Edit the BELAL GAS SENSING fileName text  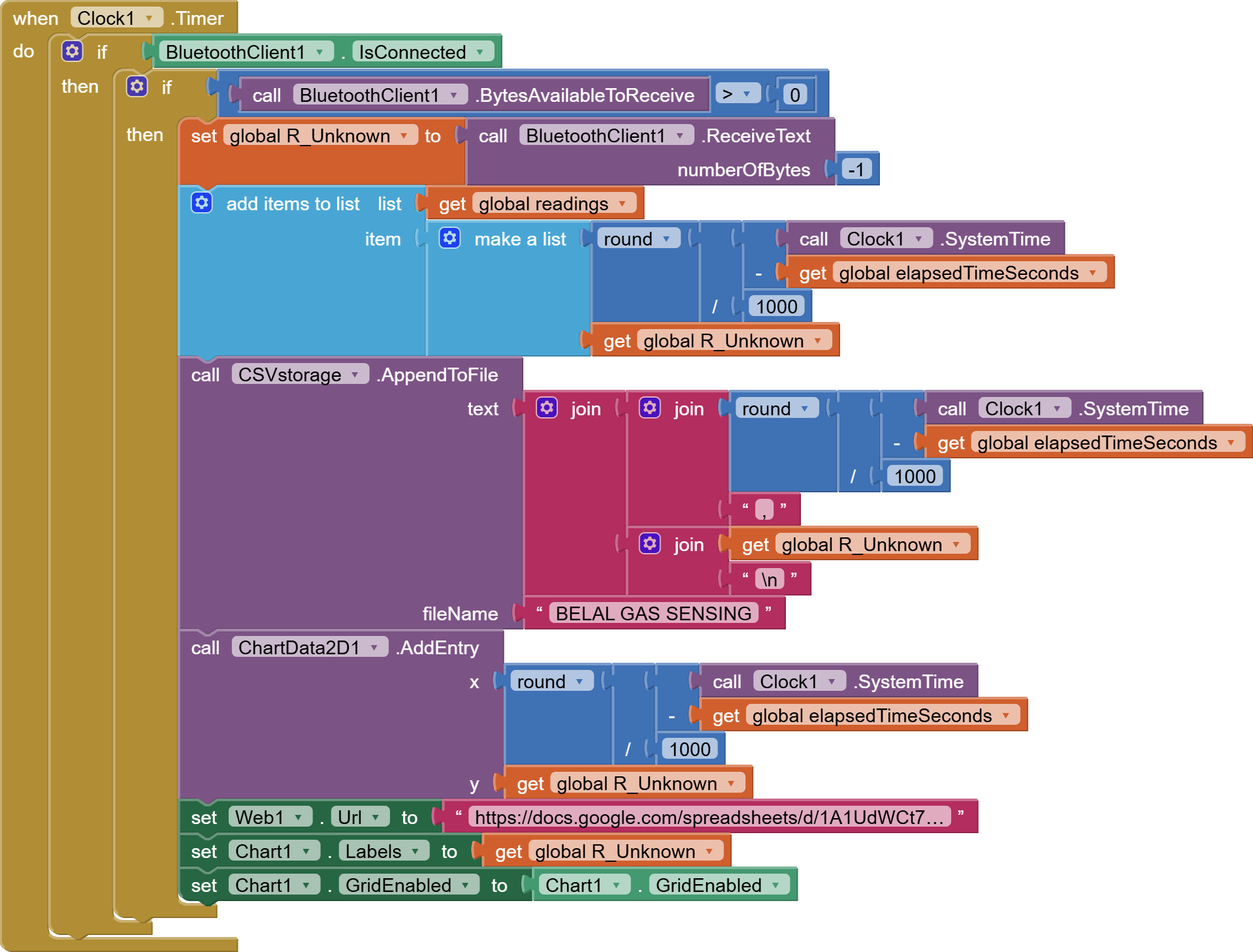(x=653, y=614)
